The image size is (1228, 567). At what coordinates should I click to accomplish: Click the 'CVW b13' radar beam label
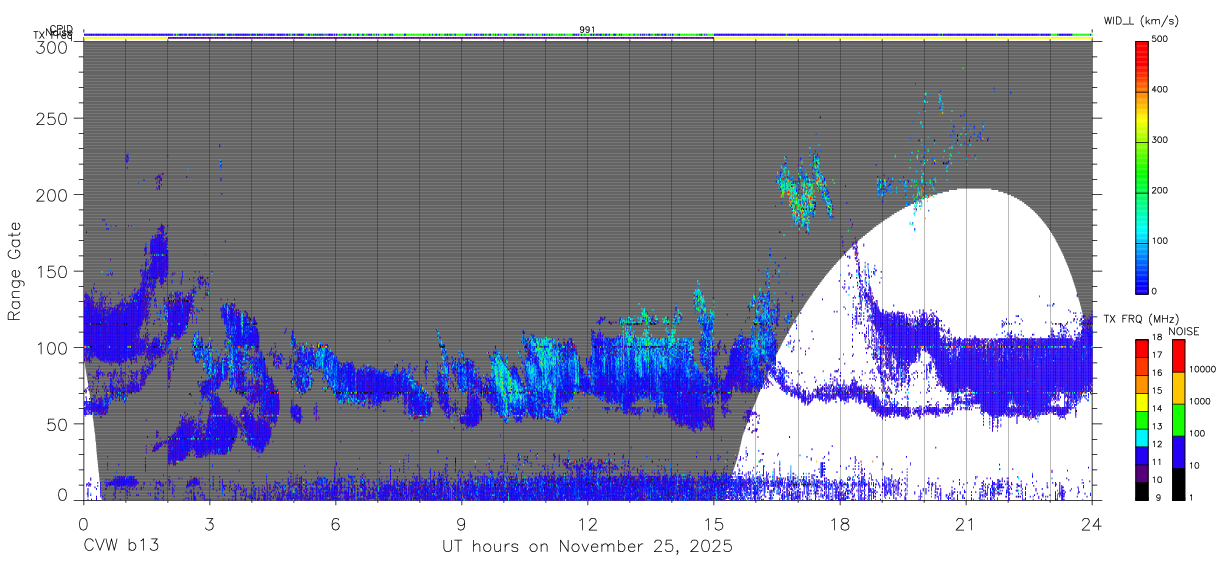[x=121, y=547]
